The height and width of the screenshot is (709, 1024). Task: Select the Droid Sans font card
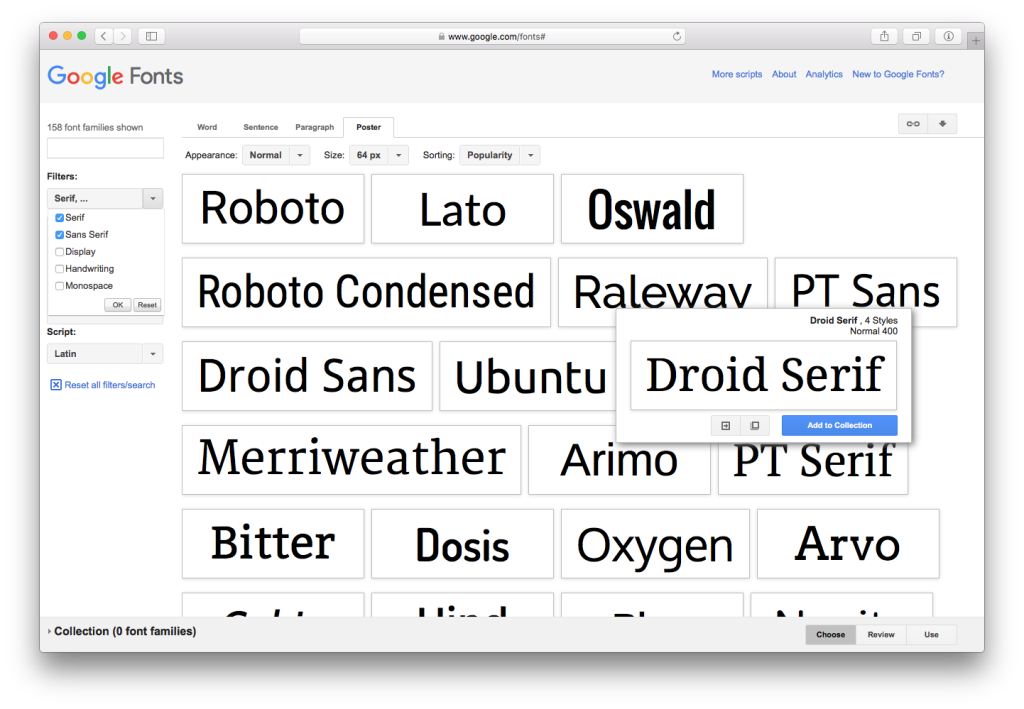click(x=307, y=376)
